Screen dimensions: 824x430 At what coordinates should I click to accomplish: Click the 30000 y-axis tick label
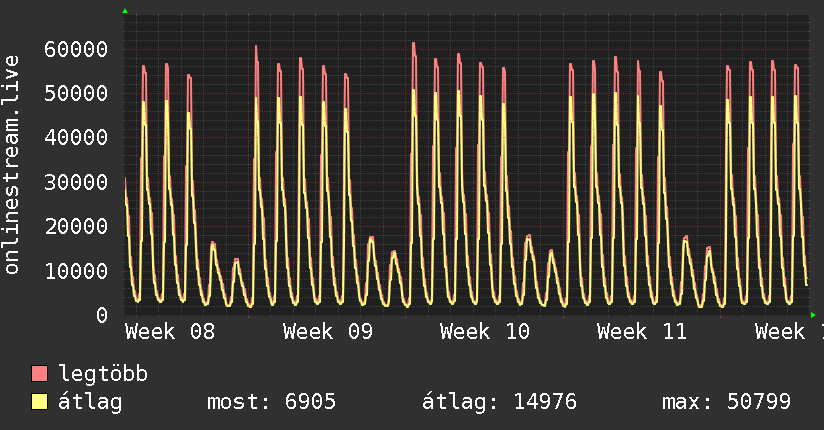(76, 182)
